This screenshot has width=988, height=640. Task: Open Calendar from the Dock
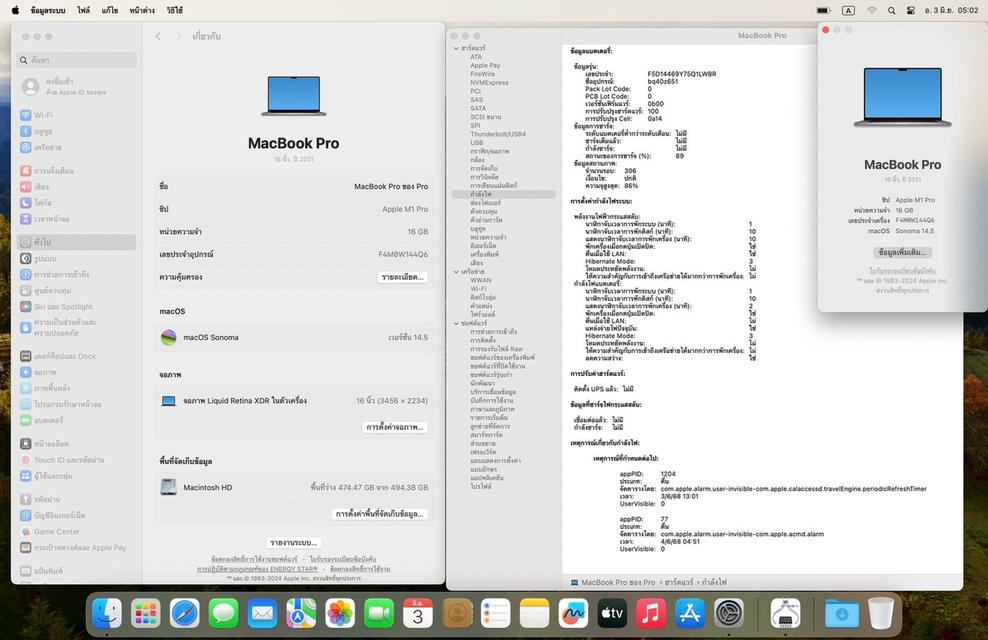[418, 613]
